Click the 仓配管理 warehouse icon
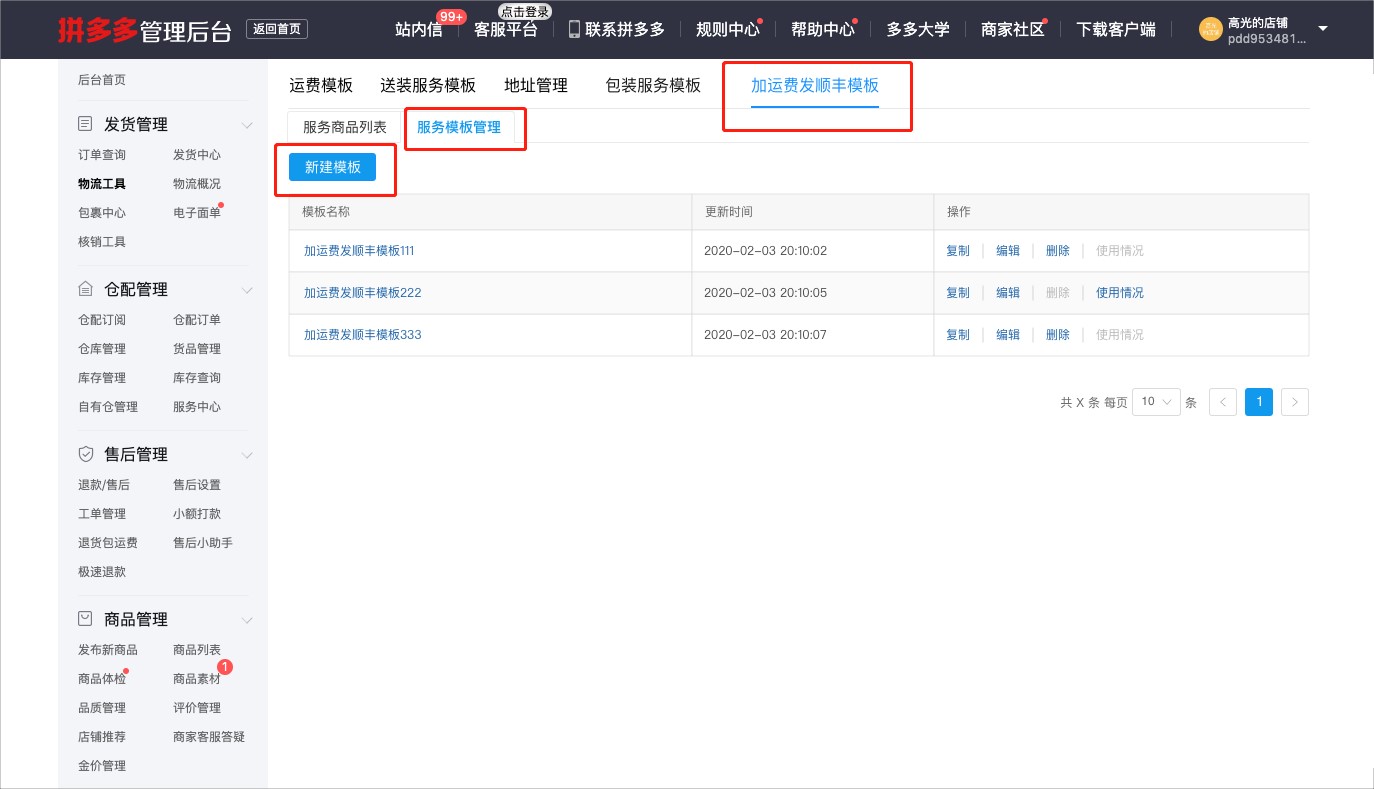The image size is (1374, 789). (86, 289)
